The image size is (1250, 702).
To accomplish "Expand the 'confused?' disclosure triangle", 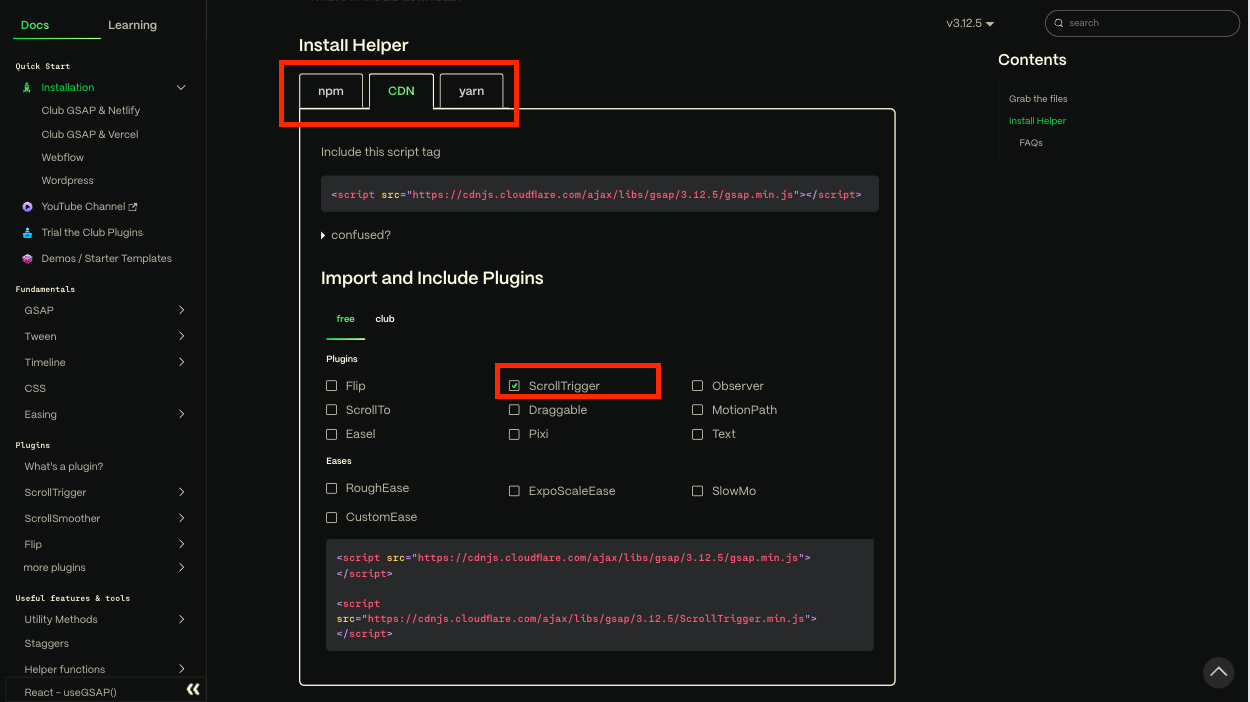I will pyautogui.click(x=323, y=236).
